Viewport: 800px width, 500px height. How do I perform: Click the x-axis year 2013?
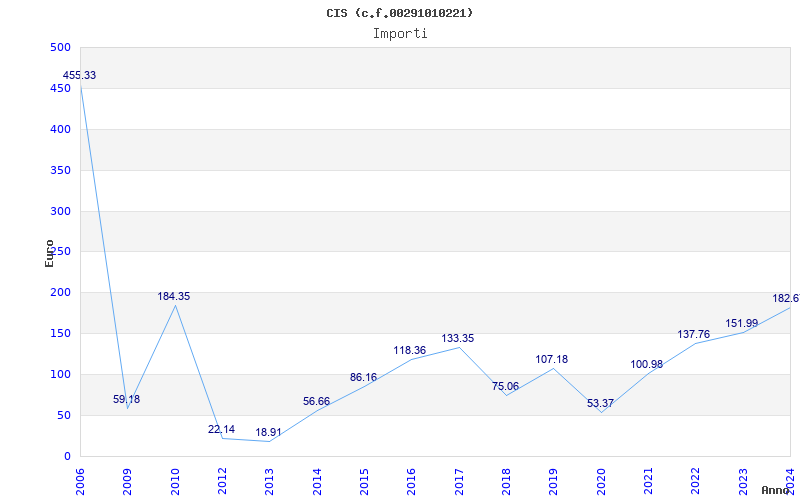click(269, 482)
